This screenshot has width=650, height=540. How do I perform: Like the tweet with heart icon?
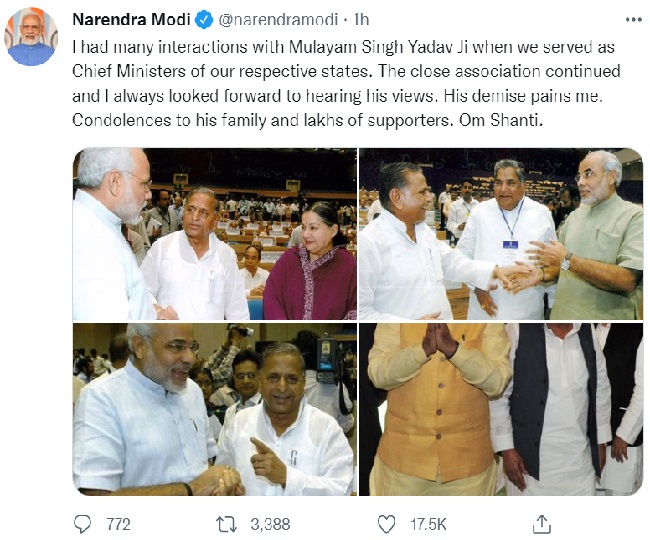coord(388,523)
